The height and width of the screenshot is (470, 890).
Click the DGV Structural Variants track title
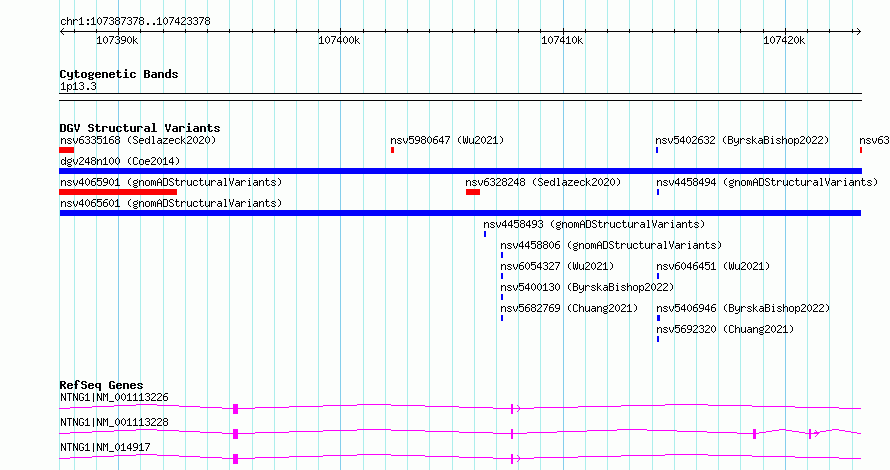point(140,128)
